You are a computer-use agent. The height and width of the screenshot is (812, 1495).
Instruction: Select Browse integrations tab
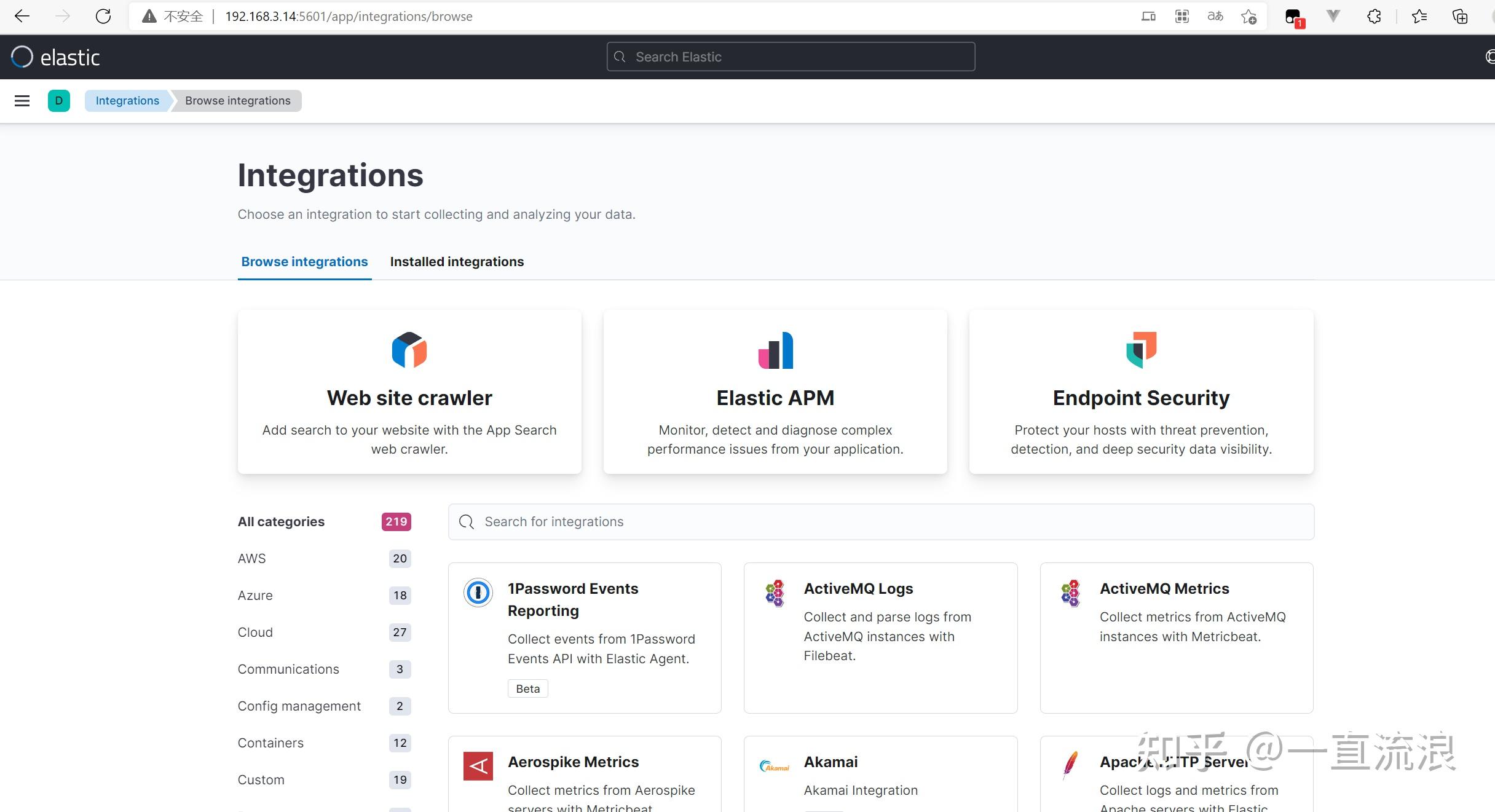pos(304,262)
